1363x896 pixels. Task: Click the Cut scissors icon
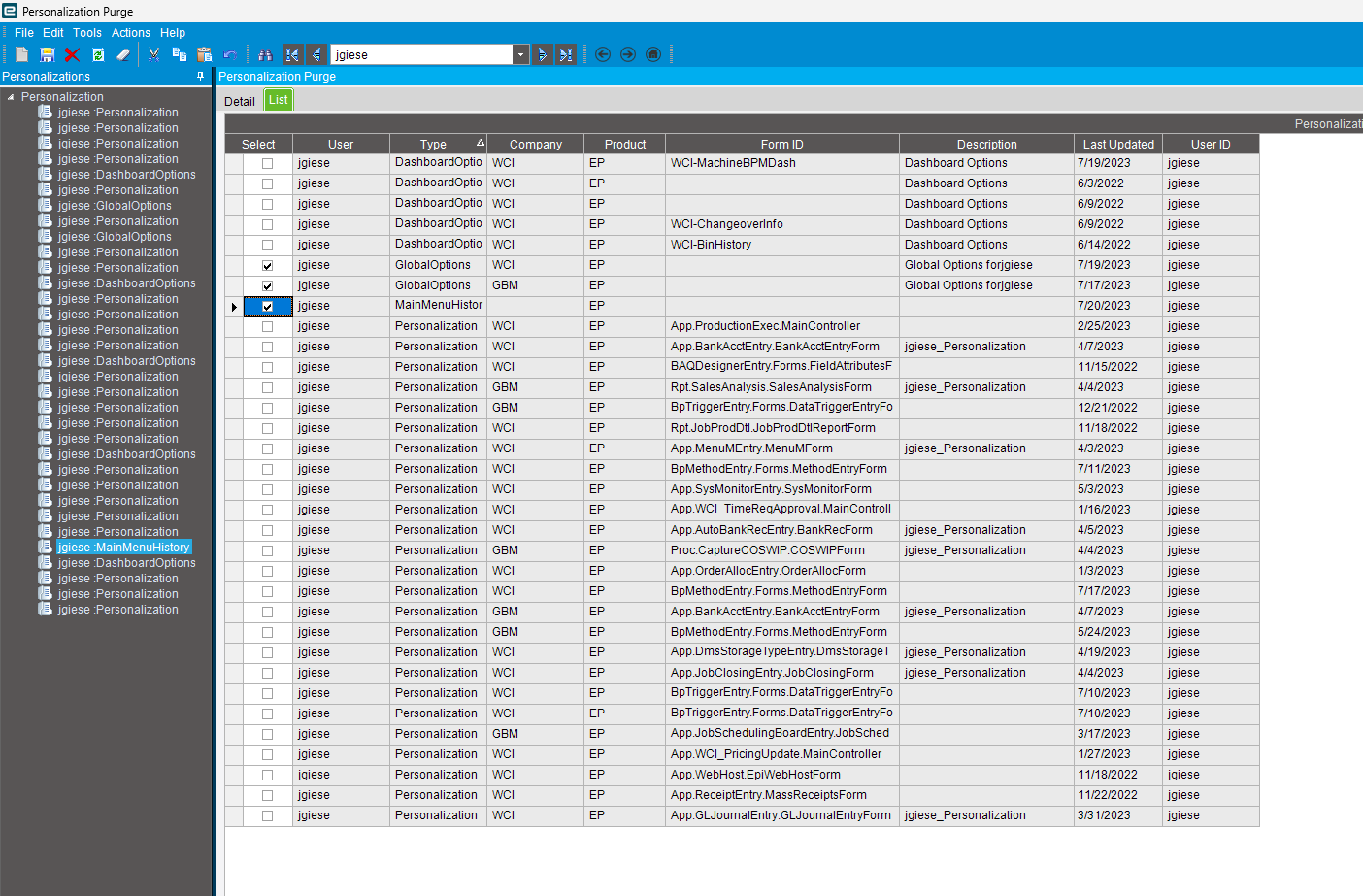pos(153,55)
